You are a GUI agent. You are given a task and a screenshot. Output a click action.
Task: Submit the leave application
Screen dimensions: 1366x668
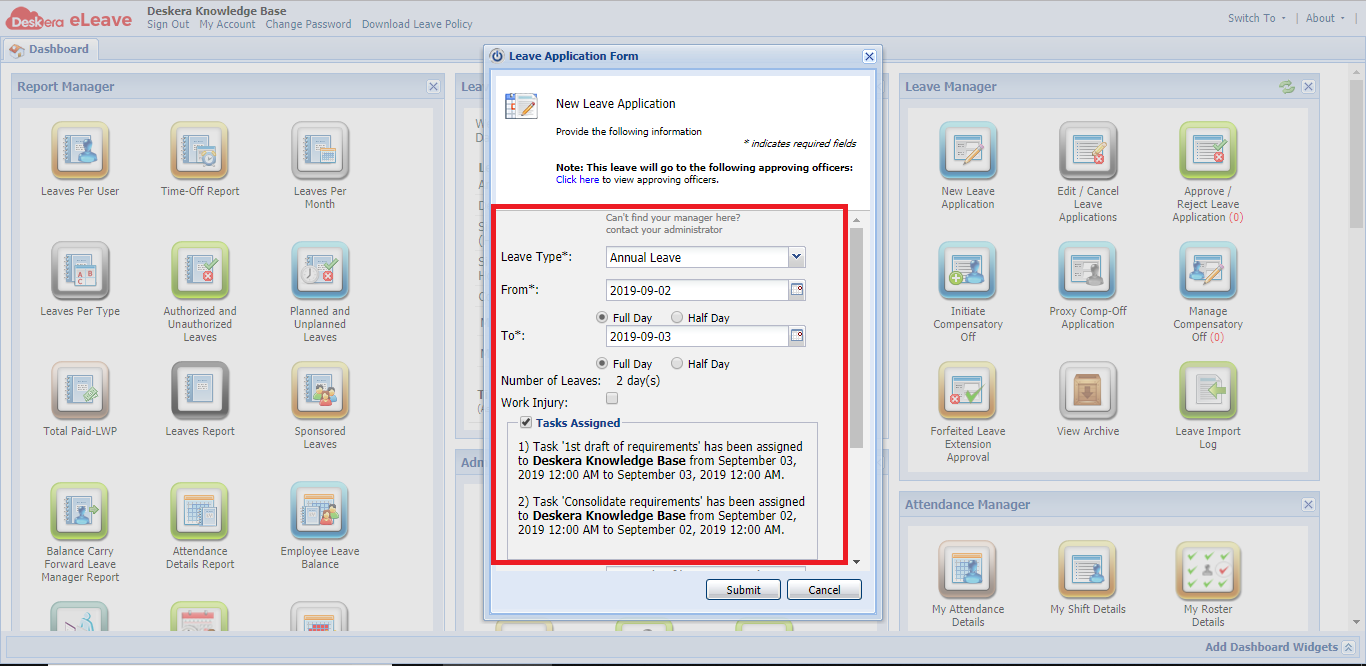pos(743,589)
